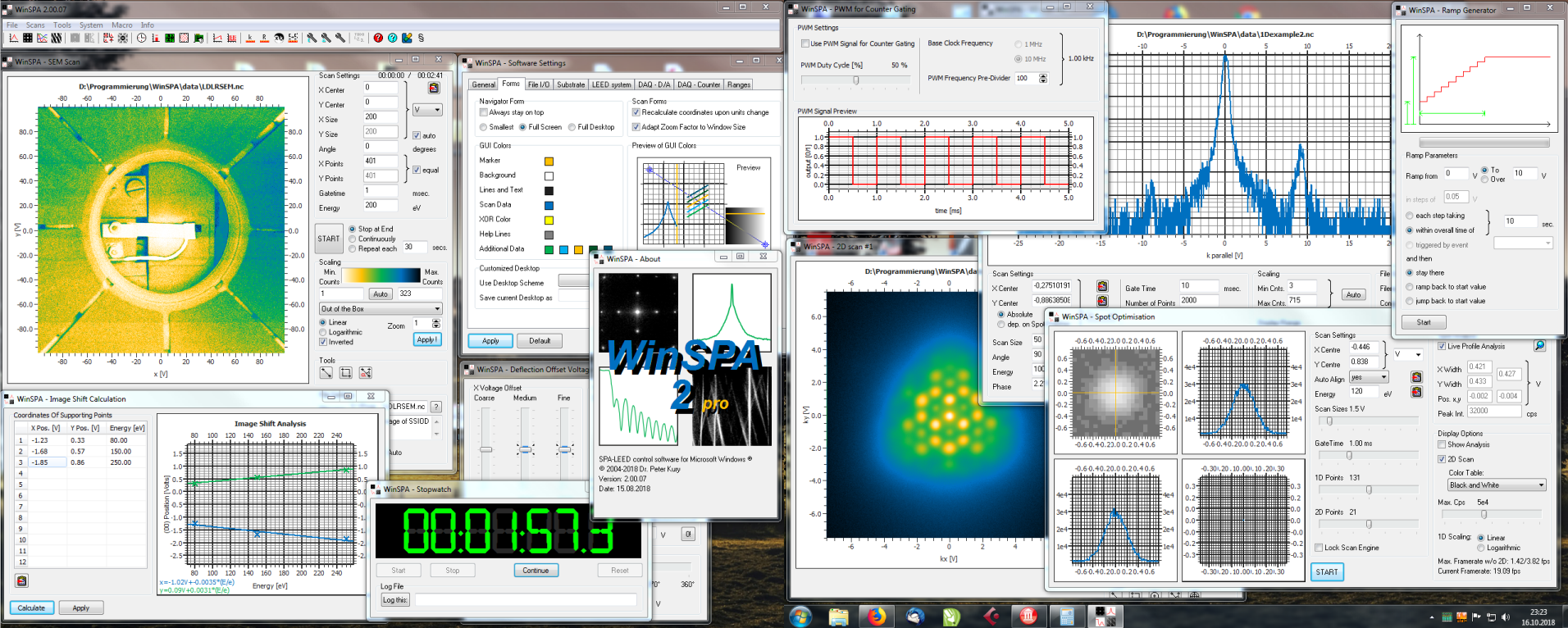Image resolution: width=1568 pixels, height=628 pixels.
Task: Click the Log File text field
Action: pos(525,600)
